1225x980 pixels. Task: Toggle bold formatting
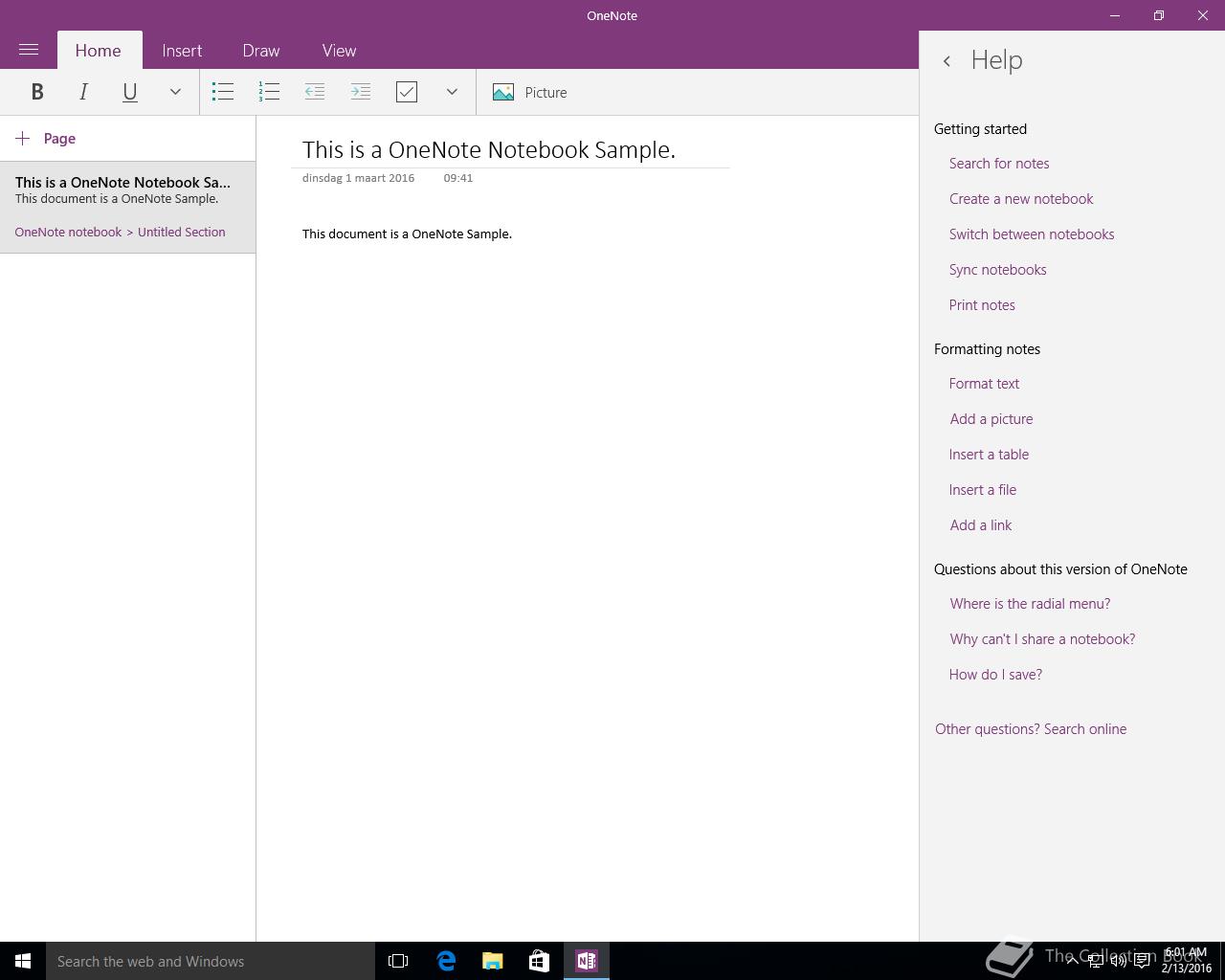click(x=37, y=92)
